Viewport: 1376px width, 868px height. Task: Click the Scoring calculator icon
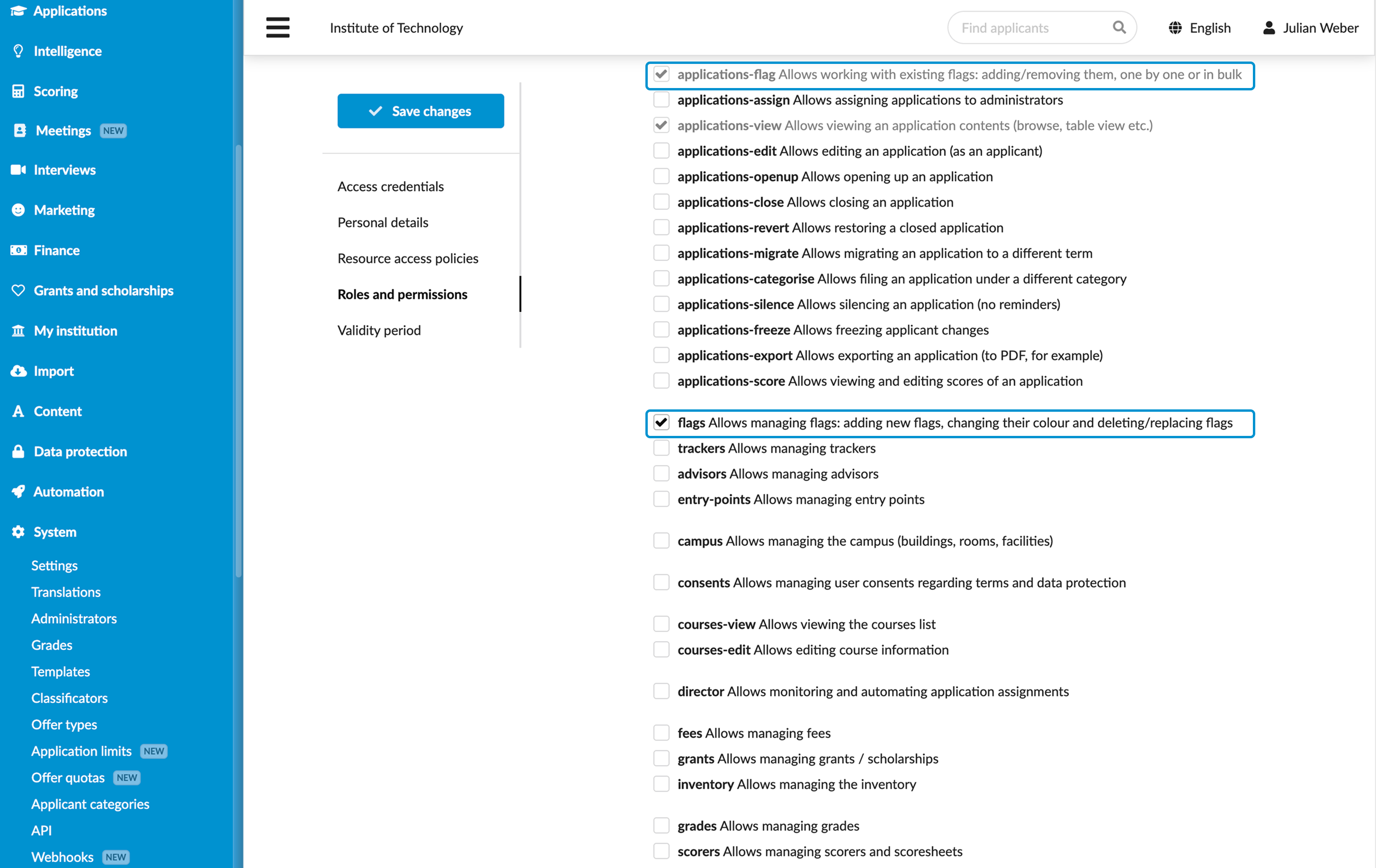18,91
